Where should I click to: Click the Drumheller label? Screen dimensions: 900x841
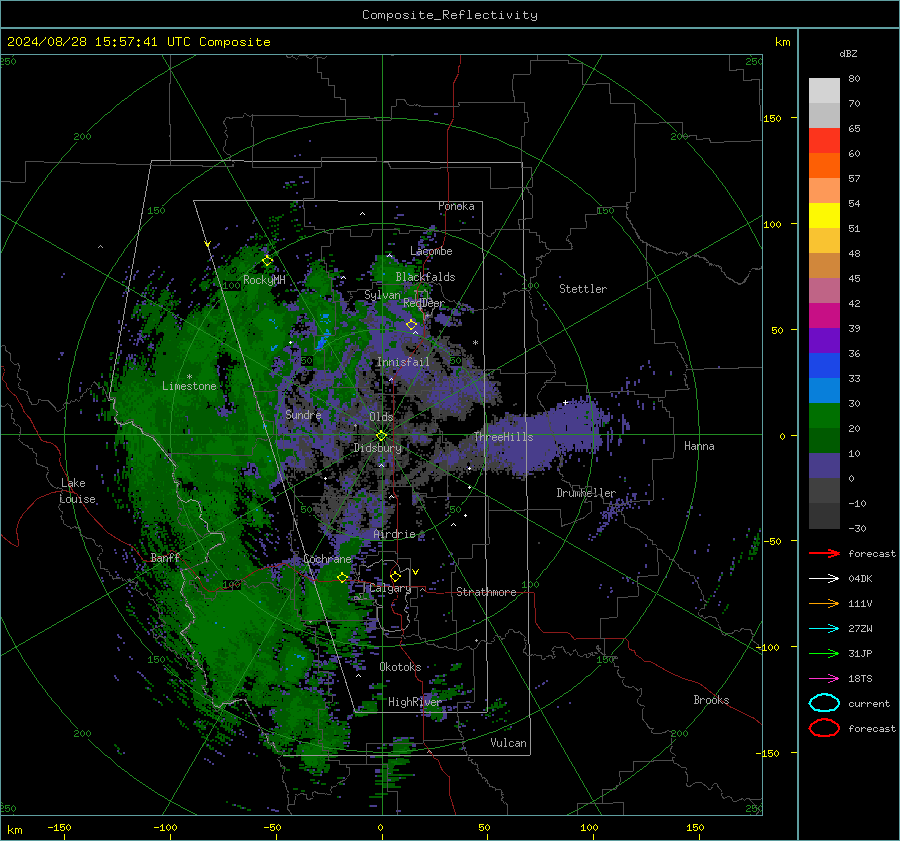point(586,493)
